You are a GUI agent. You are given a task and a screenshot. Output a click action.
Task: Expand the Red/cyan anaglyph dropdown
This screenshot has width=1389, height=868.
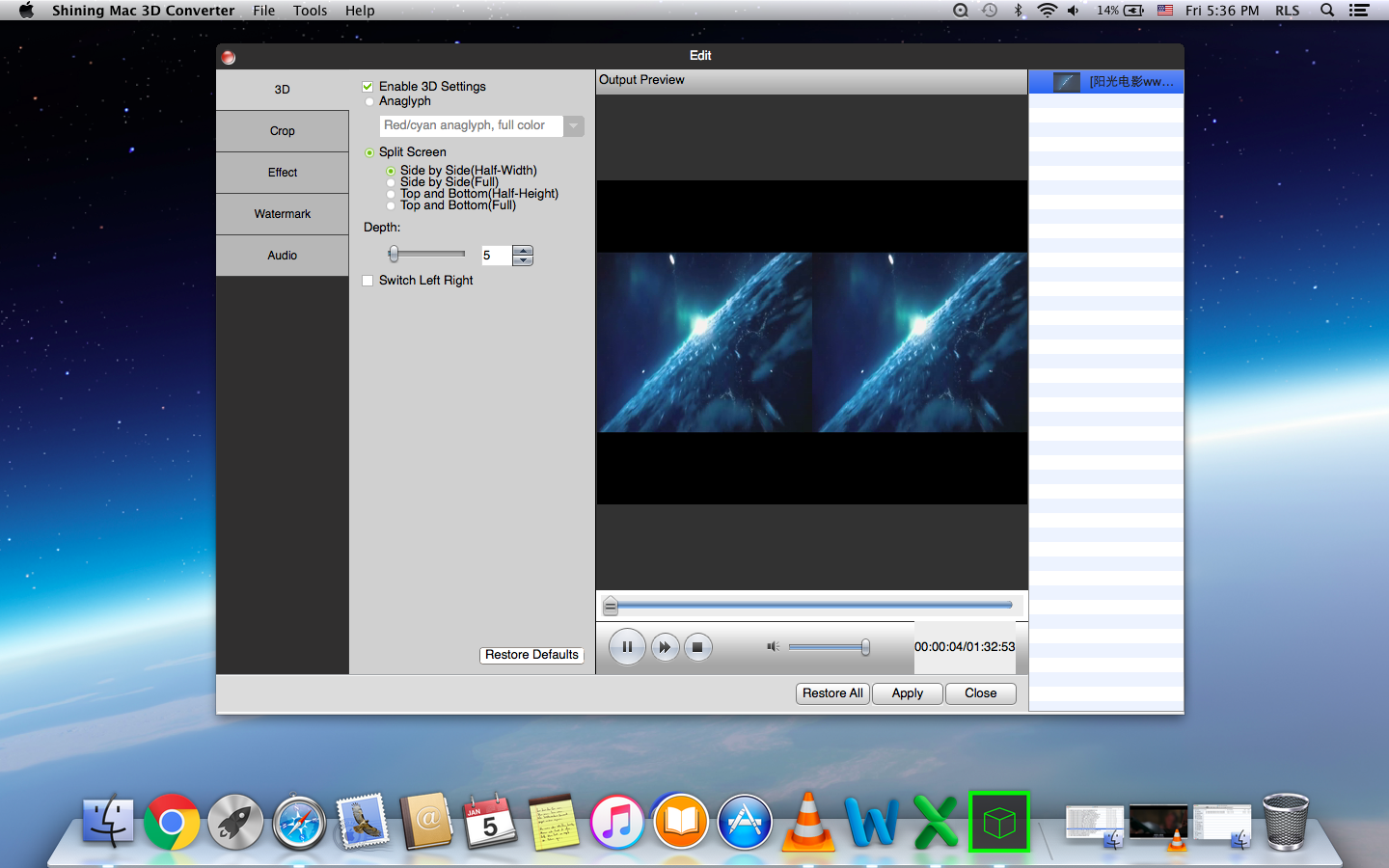point(574,125)
